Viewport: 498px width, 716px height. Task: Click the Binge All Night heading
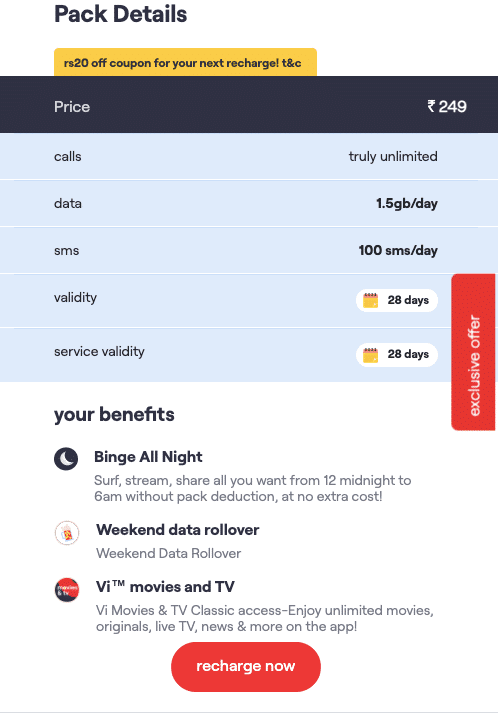coord(148,457)
